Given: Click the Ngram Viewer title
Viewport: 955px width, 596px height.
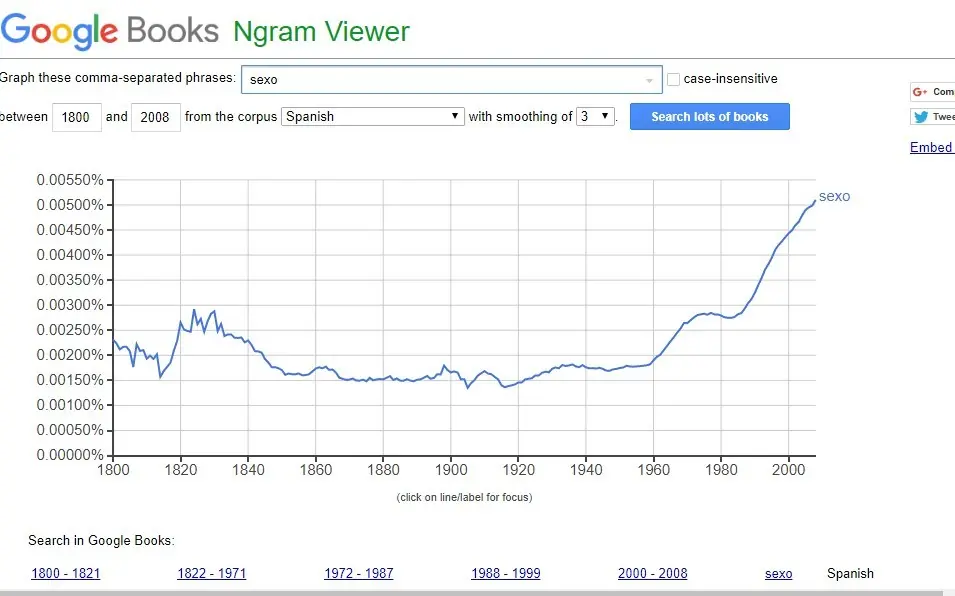Looking at the screenshot, I should point(321,32).
